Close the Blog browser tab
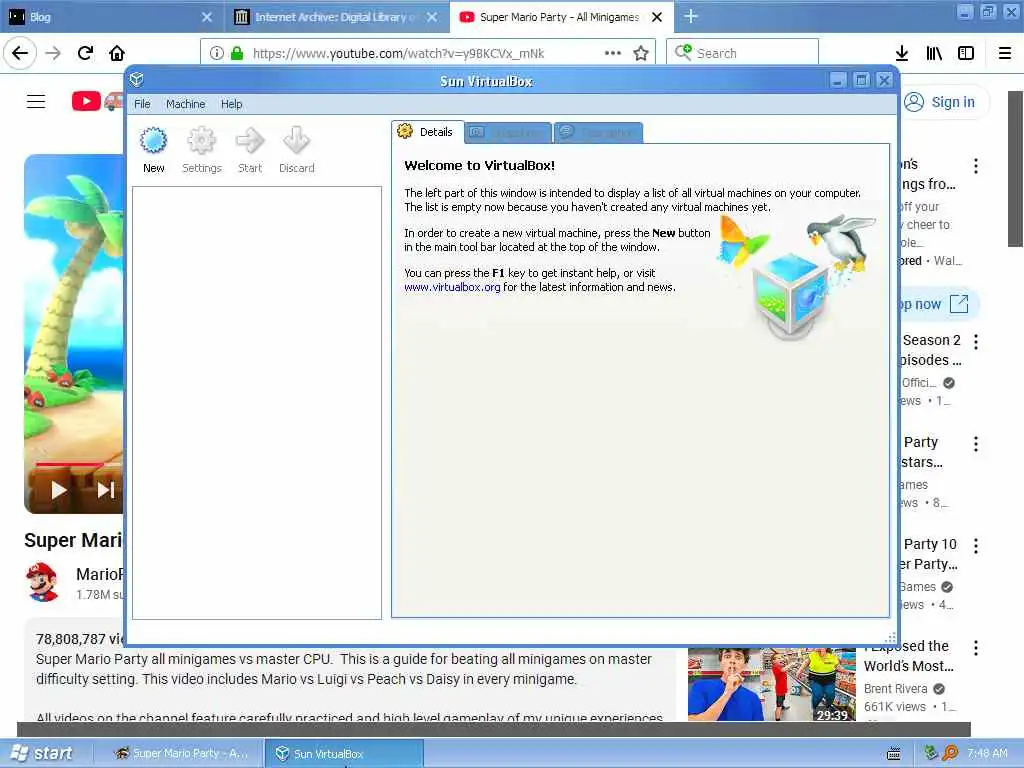 tap(207, 17)
